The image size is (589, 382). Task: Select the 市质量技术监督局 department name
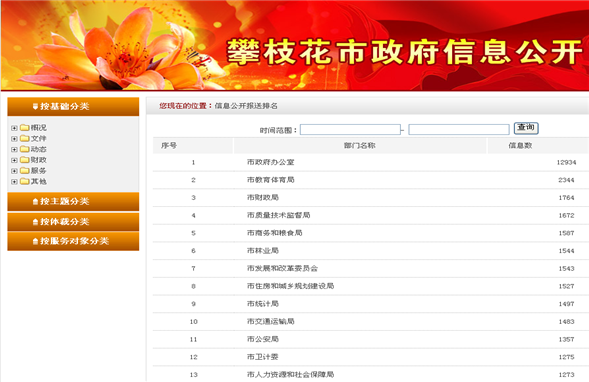279,215
